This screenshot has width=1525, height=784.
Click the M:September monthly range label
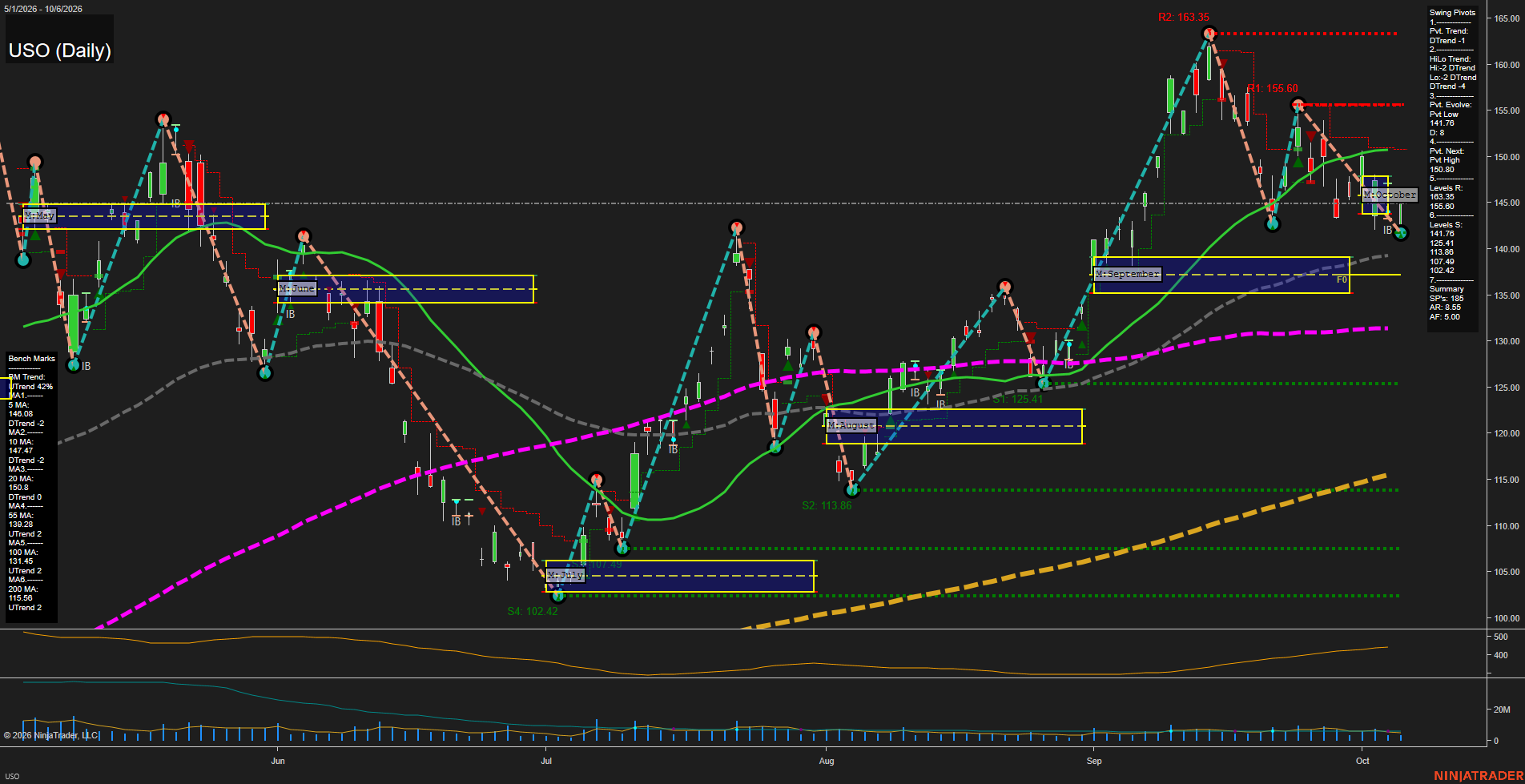pyautogui.click(x=1128, y=274)
